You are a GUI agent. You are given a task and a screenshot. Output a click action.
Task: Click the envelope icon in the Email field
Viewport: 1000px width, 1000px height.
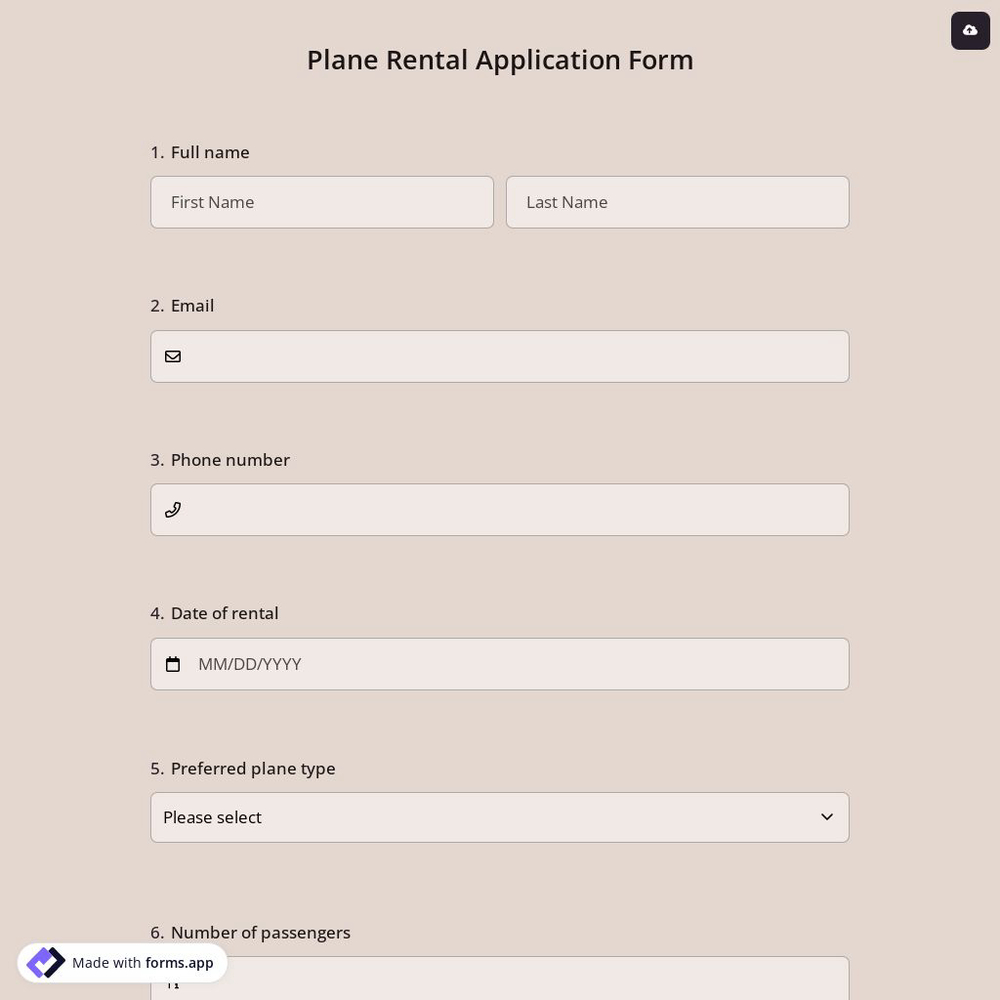173,356
